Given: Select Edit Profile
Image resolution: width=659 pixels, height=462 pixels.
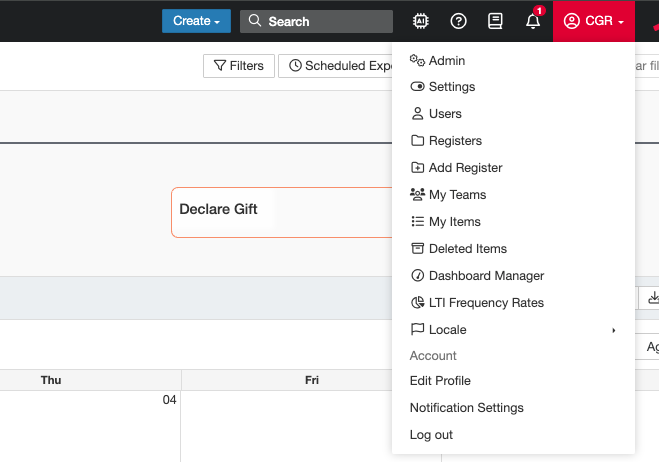Looking at the screenshot, I should [513, 380].
